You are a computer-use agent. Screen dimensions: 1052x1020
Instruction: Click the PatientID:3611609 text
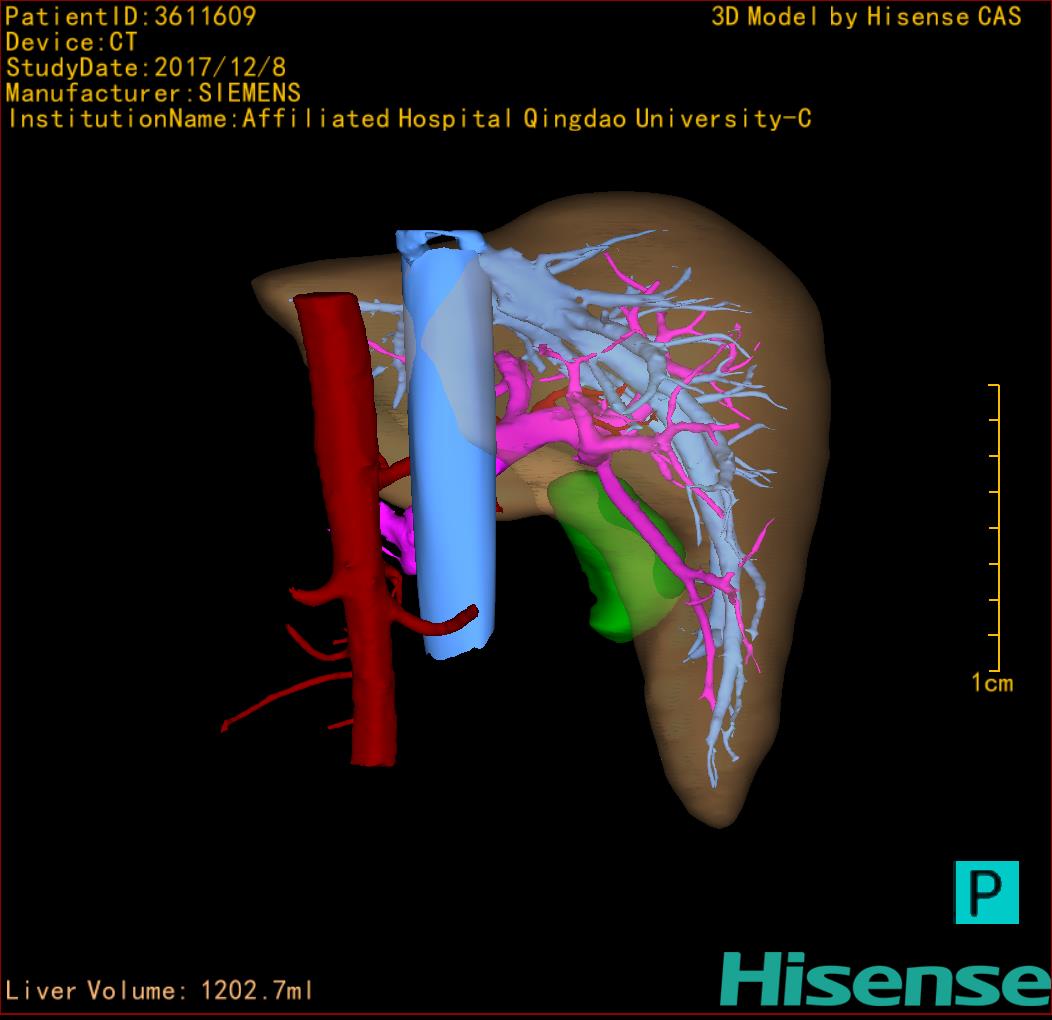[x=131, y=16]
